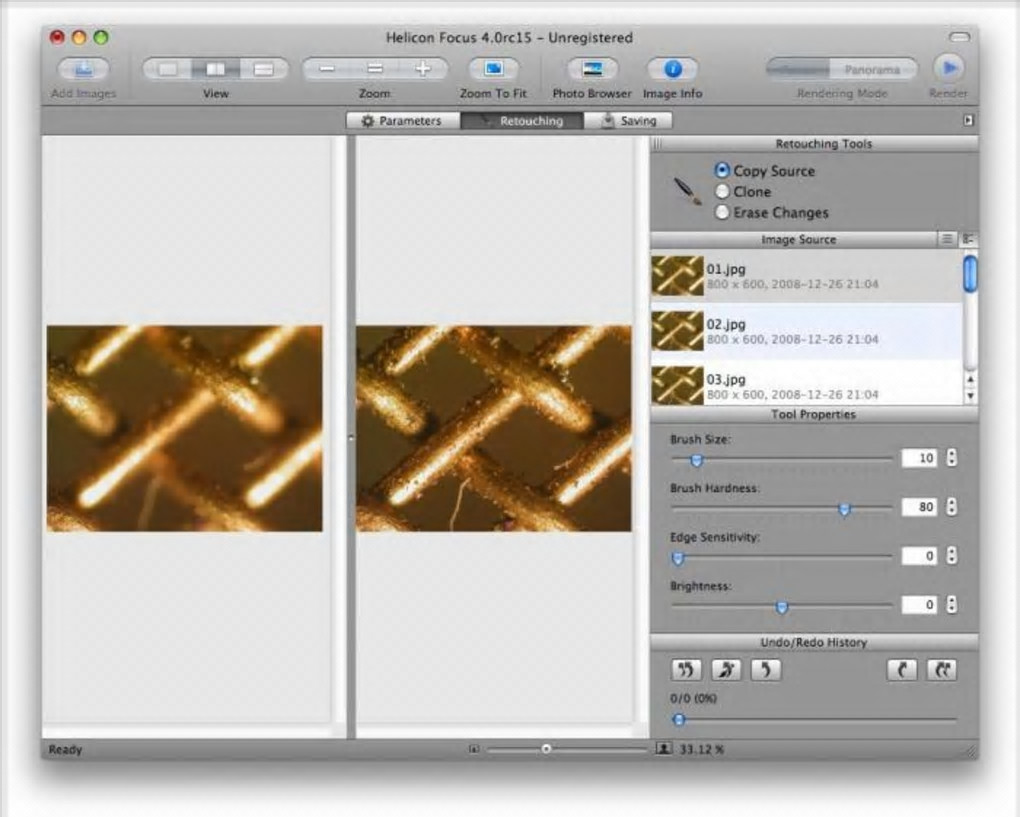Choose the Clone retouching option

723,192
